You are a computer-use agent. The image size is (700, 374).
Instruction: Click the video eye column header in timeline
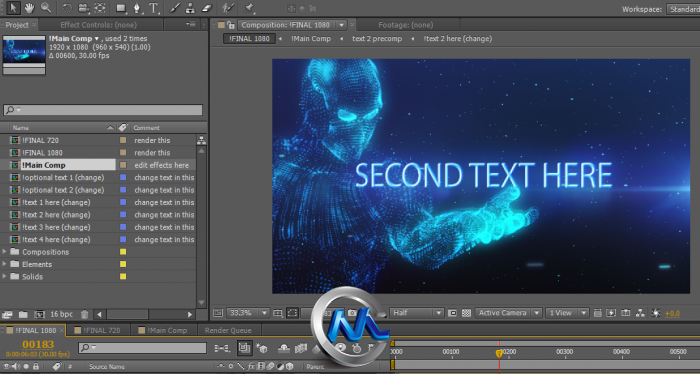tap(7, 366)
